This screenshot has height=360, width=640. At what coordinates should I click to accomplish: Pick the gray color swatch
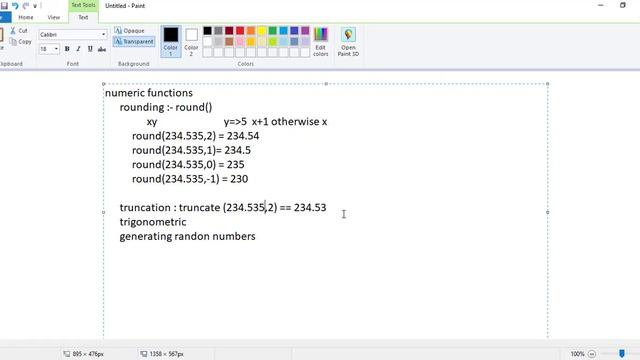(x=218, y=31)
